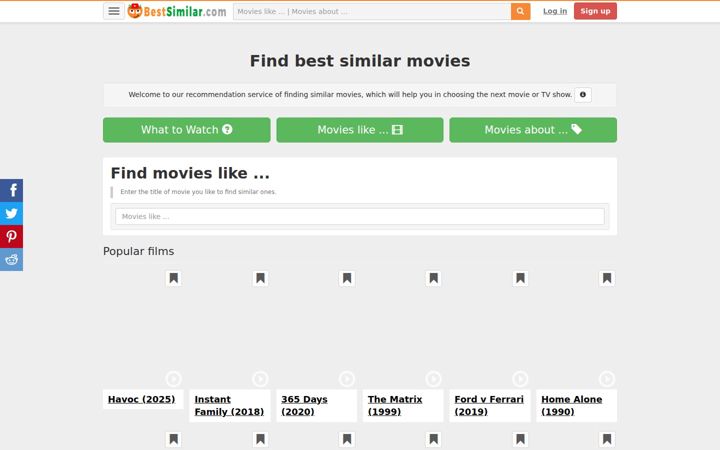
Task: Share on Twitter
Action: (11, 213)
